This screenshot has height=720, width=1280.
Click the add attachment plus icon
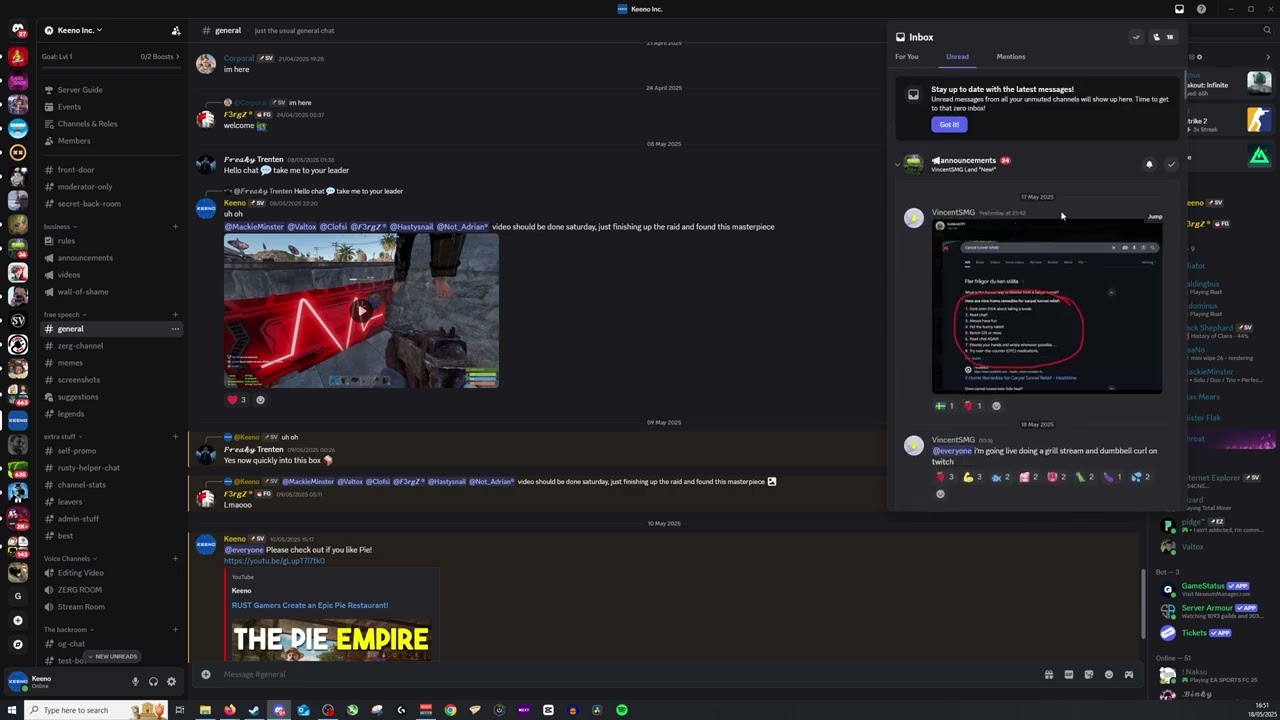point(206,674)
